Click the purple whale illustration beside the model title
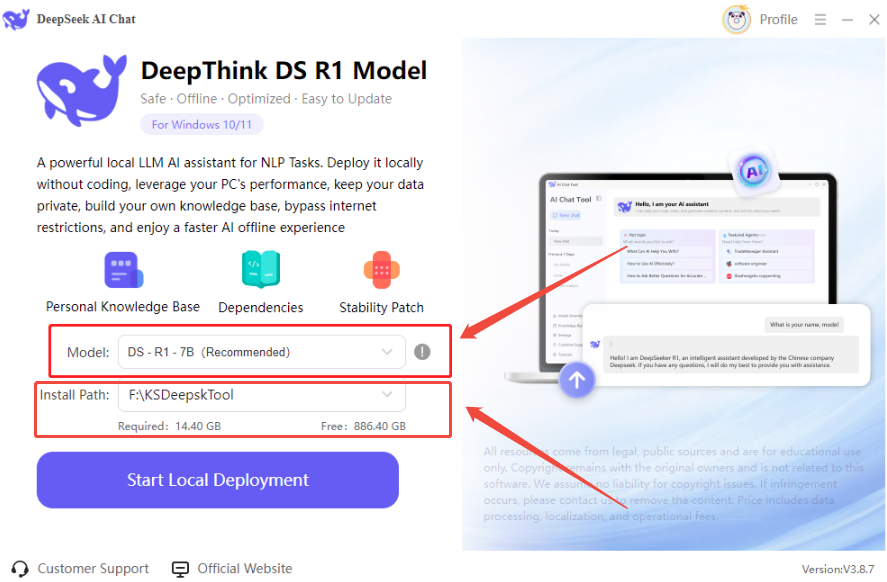 [82, 91]
